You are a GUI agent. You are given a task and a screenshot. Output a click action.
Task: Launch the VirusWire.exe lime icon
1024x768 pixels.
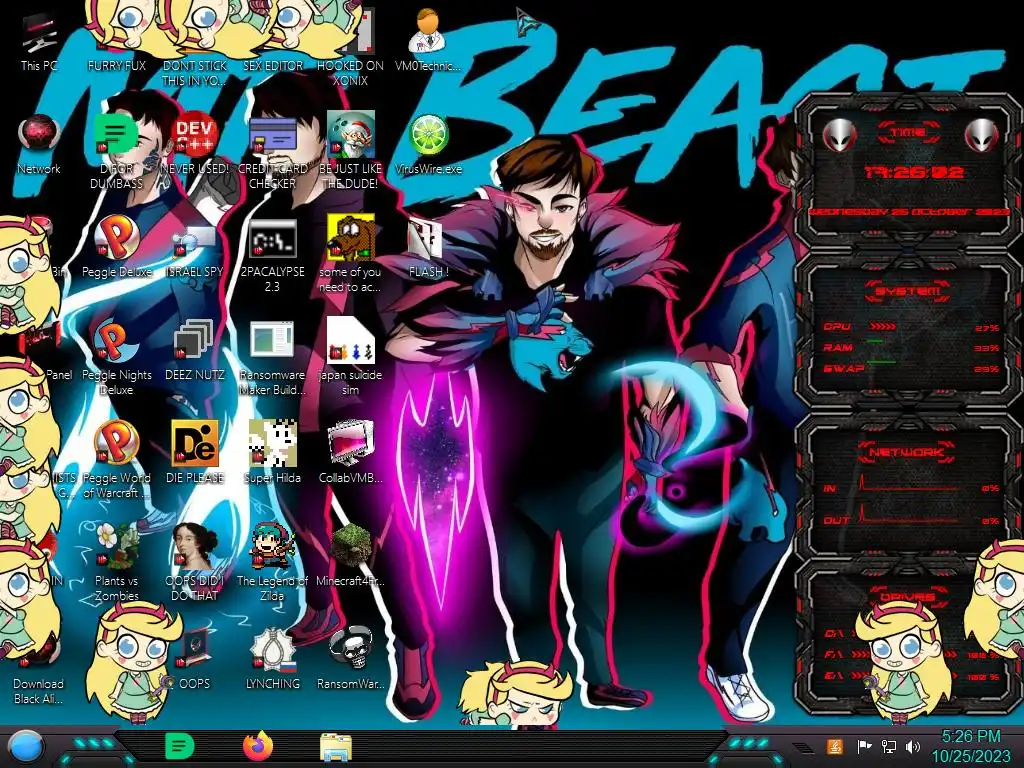click(428, 145)
